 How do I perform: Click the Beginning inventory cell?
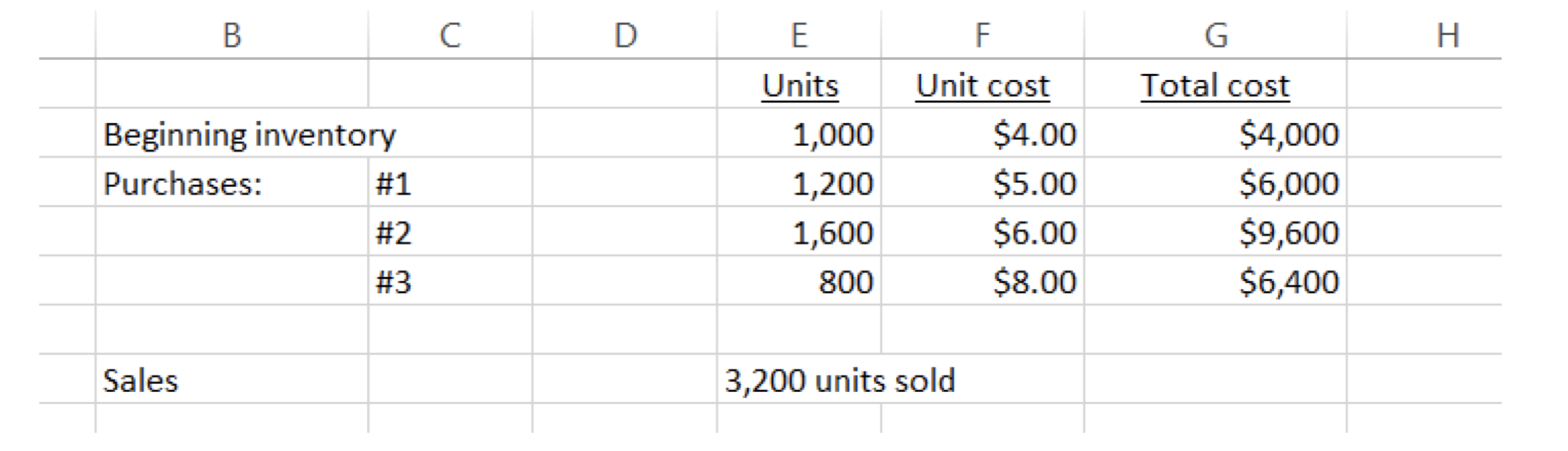(x=249, y=134)
